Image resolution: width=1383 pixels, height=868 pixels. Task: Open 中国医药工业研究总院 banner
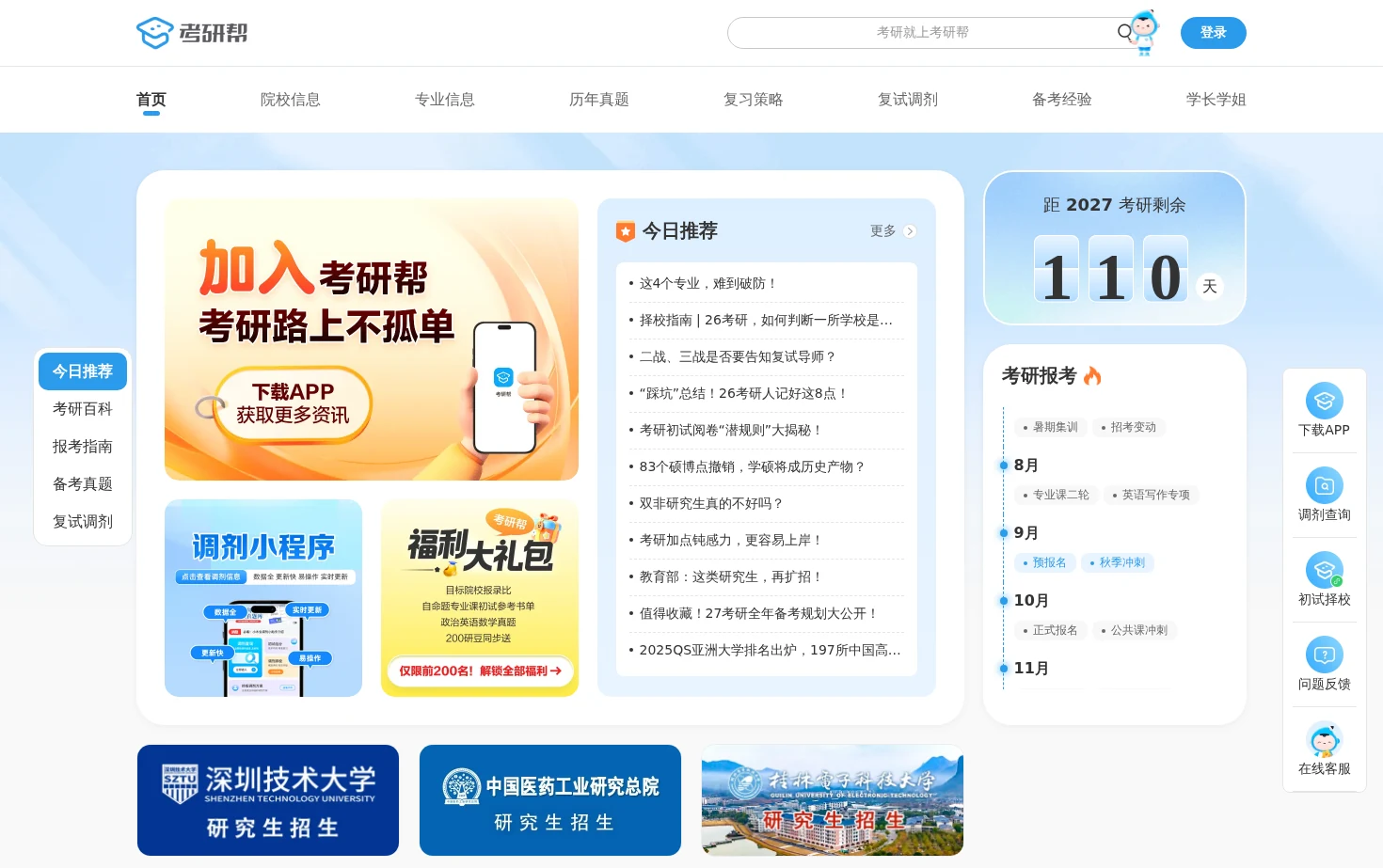coord(550,800)
